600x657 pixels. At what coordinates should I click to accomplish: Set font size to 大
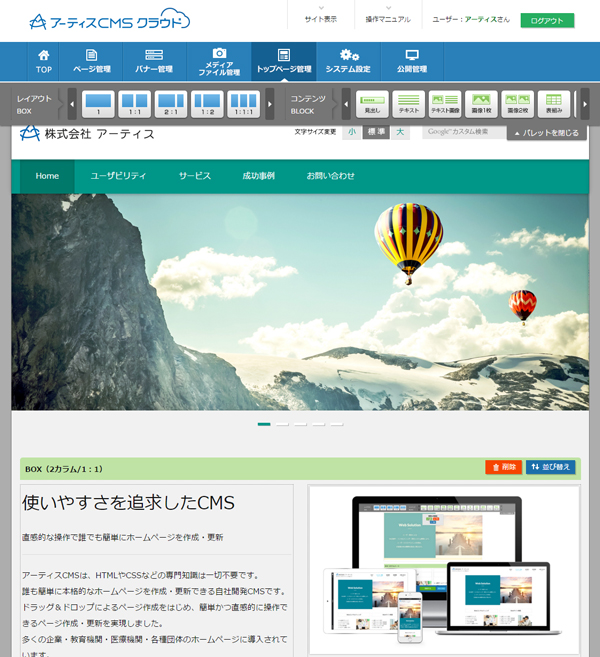(400, 132)
